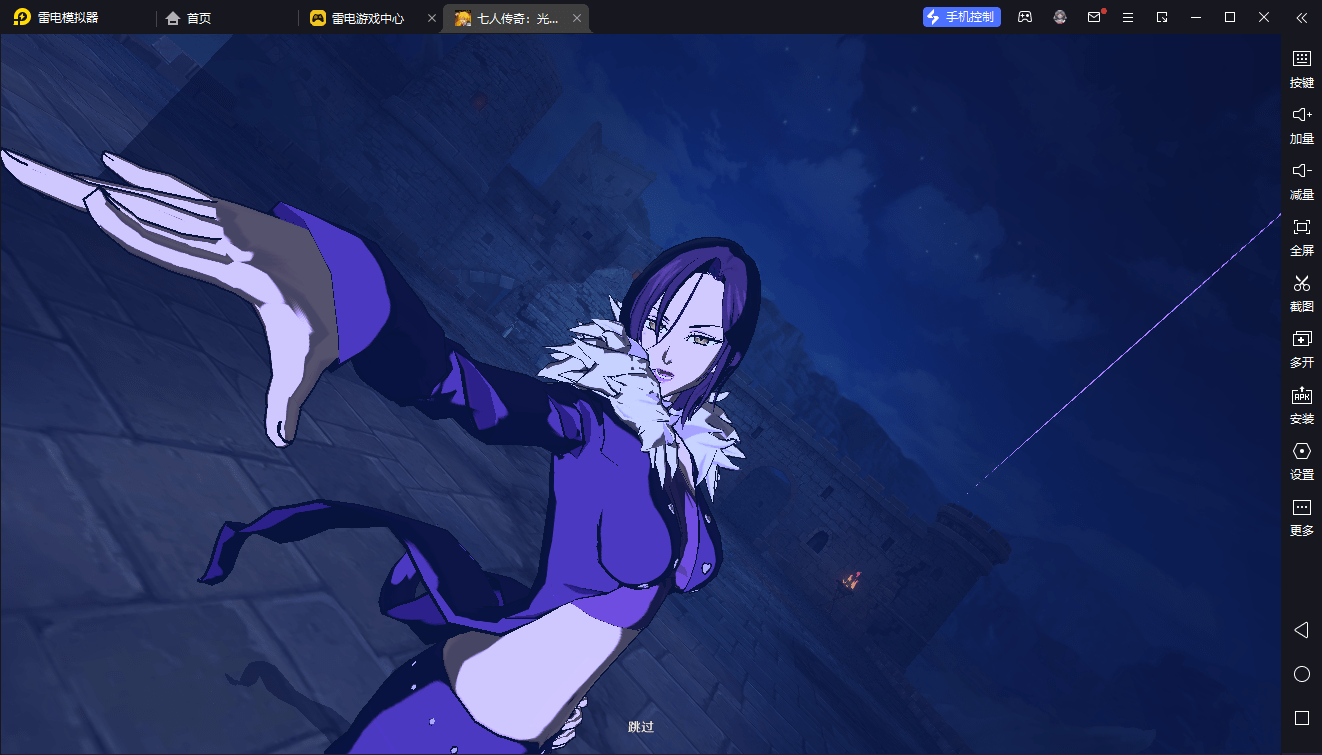This screenshot has width=1322, height=755.
Task: Click the 雷电模拟器 logo
Action: (x=56, y=17)
